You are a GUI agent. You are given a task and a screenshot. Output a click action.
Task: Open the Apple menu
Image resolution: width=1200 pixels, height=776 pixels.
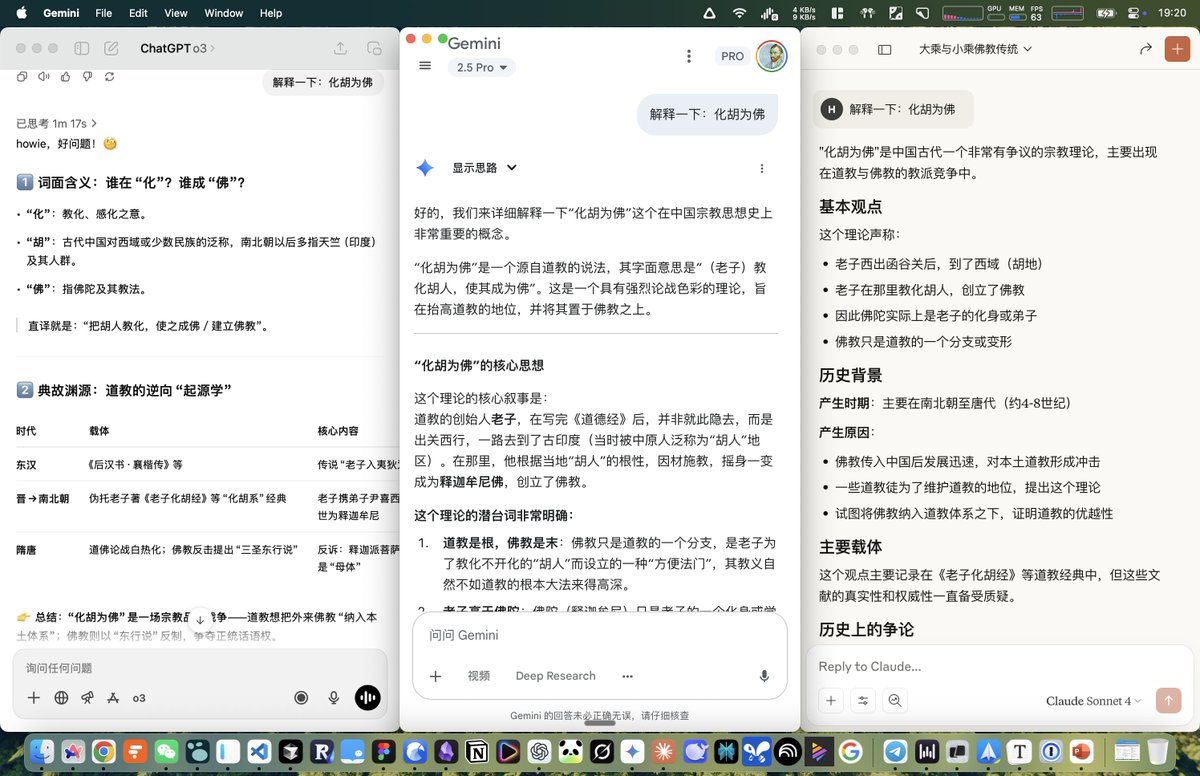pyautogui.click(x=22, y=13)
